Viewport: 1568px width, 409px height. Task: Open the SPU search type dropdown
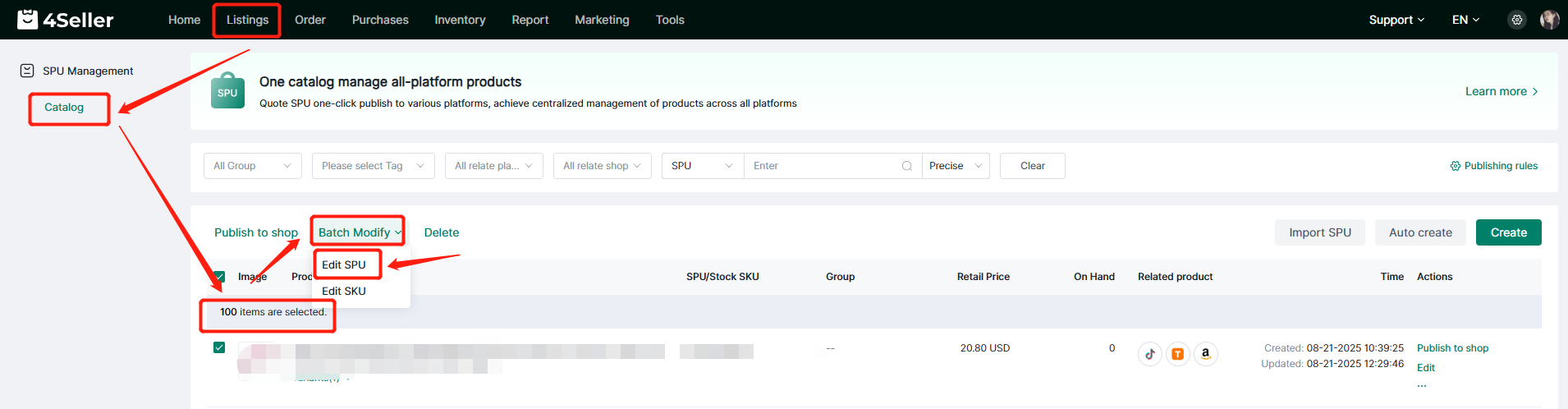tap(703, 166)
